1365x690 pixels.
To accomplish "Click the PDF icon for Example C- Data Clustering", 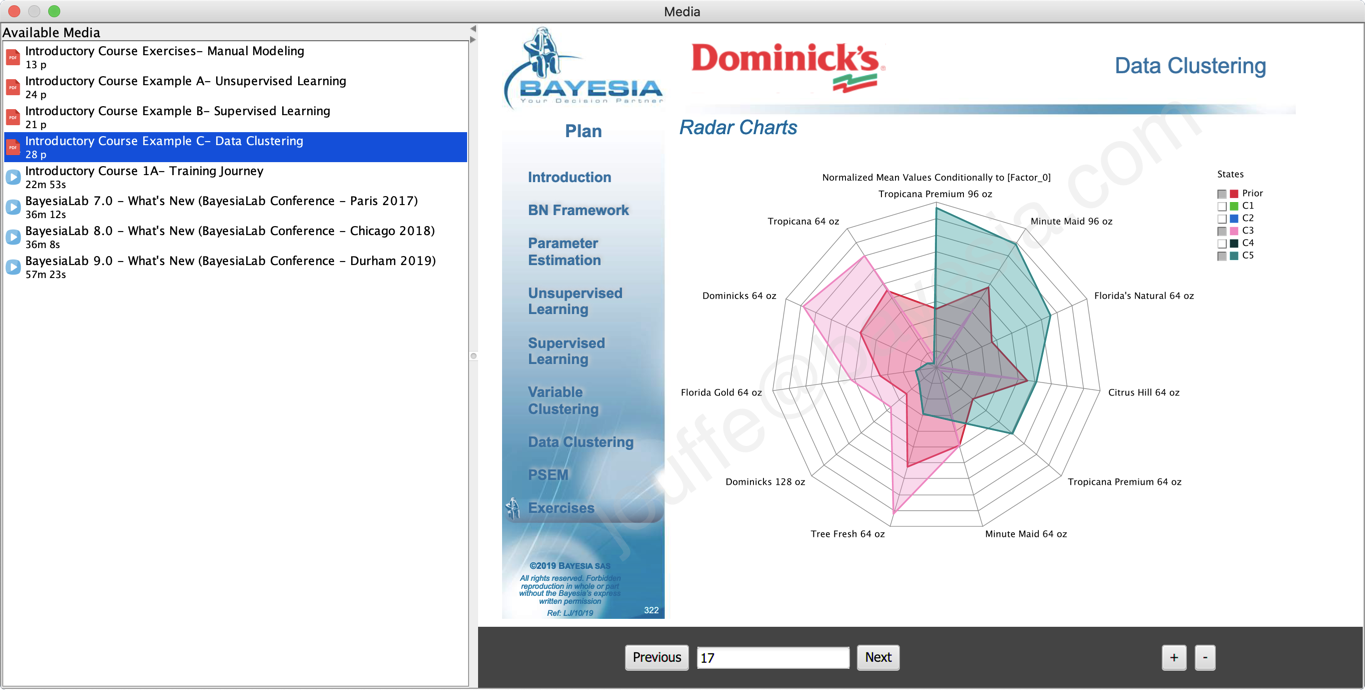I will point(13,147).
